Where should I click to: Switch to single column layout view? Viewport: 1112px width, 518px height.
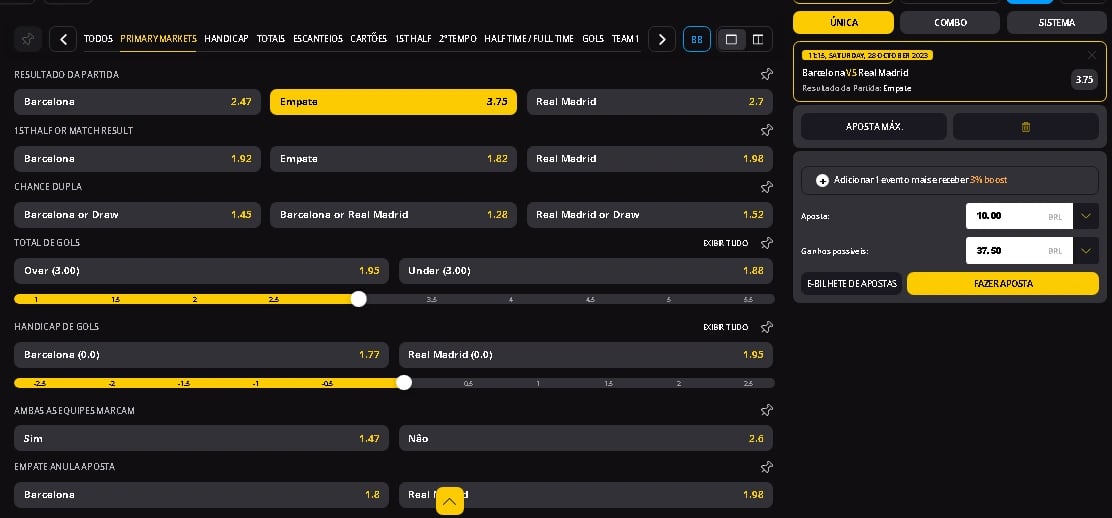[x=731, y=39]
